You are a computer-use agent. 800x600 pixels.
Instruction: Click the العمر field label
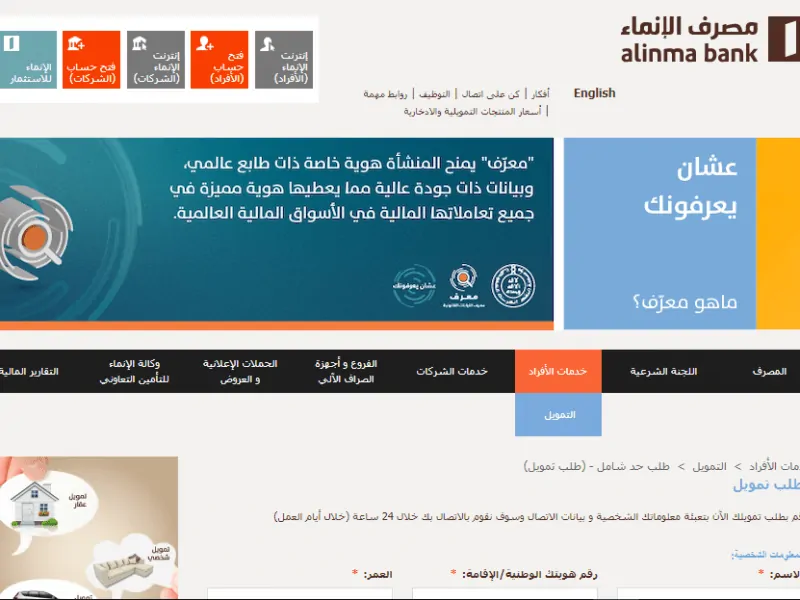[x=378, y=574]
